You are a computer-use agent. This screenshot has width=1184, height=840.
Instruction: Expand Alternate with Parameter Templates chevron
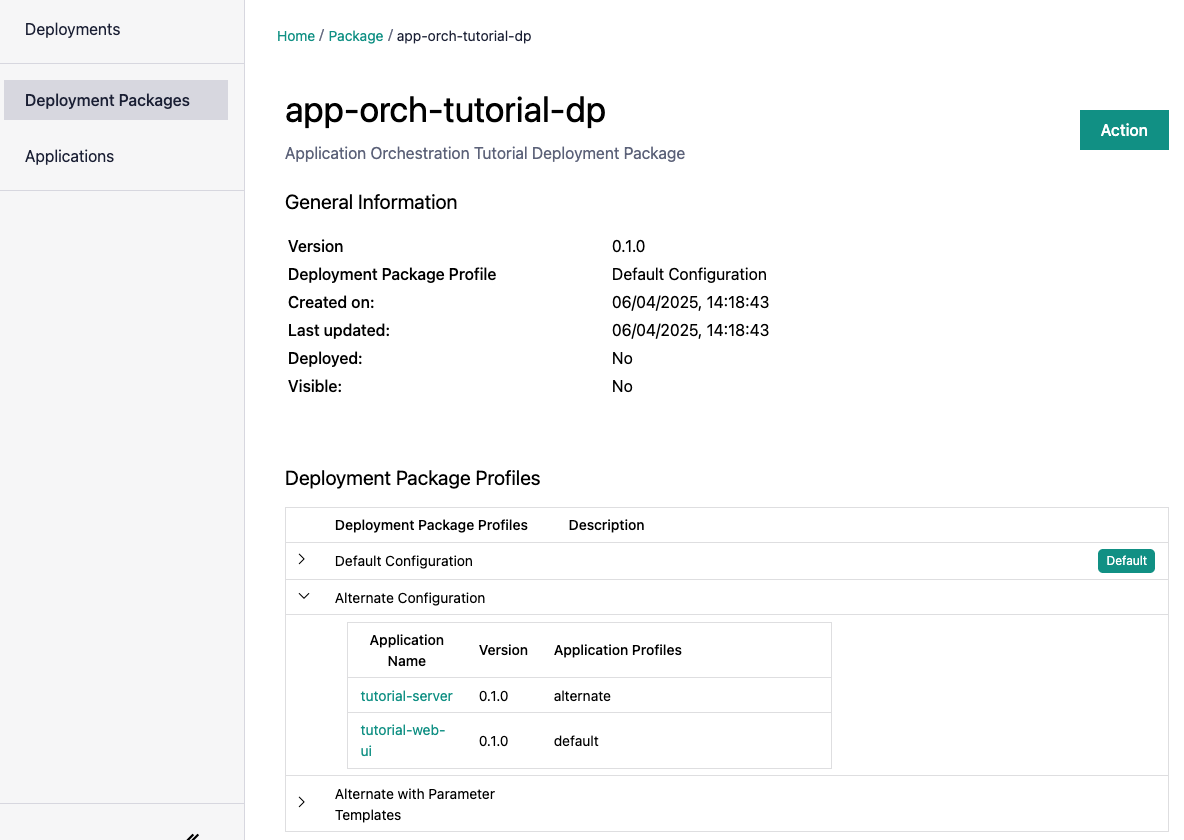coord(302,802)
